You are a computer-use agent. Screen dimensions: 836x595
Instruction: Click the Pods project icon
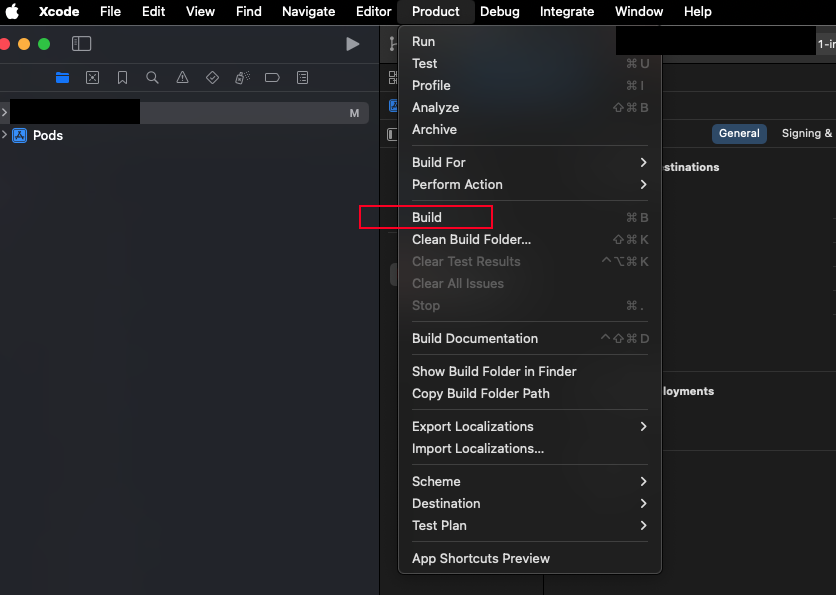pyautogui.click(x=20, y=135)
